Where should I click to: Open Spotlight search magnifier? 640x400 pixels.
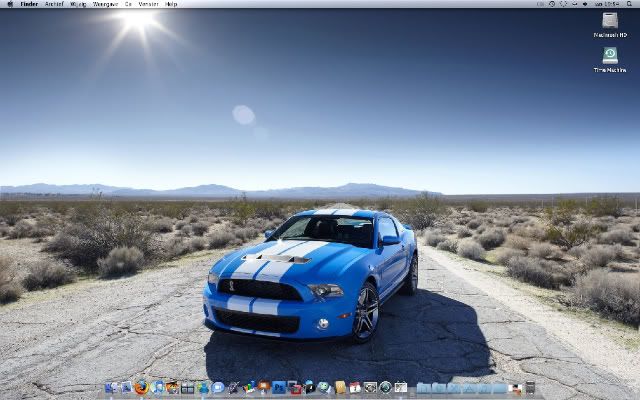click(x=629, y=4)
